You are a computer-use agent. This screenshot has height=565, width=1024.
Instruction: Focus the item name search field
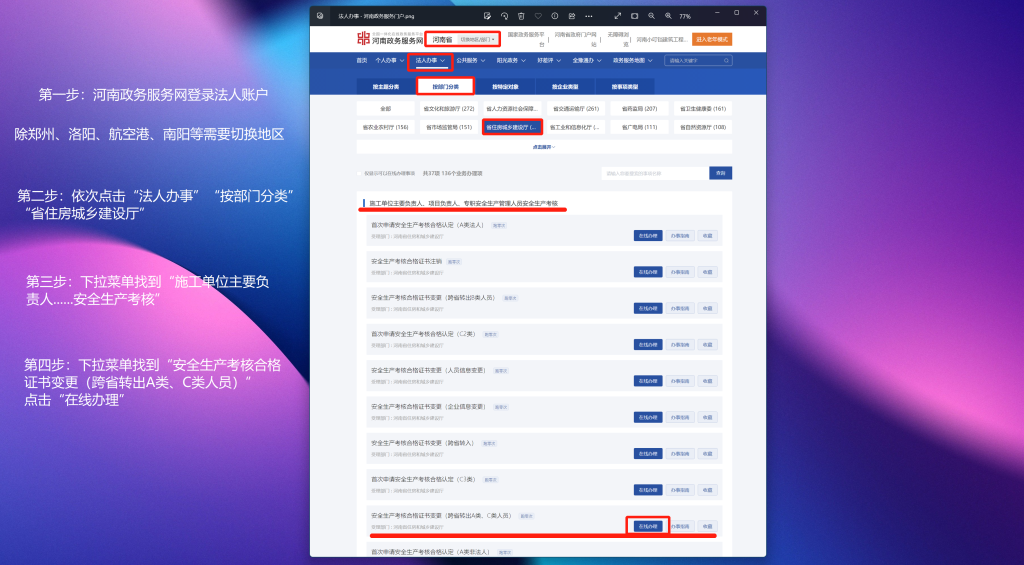click(655, 173)
